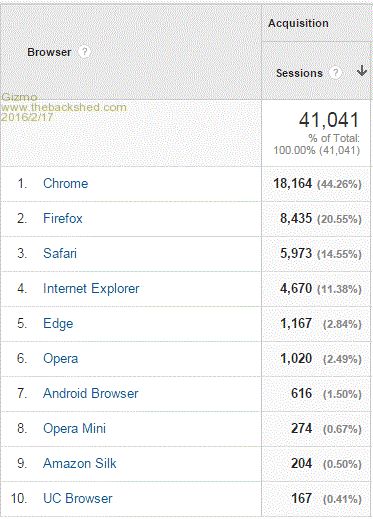Open the Internet Explorer link

click(x=91, y=288)
